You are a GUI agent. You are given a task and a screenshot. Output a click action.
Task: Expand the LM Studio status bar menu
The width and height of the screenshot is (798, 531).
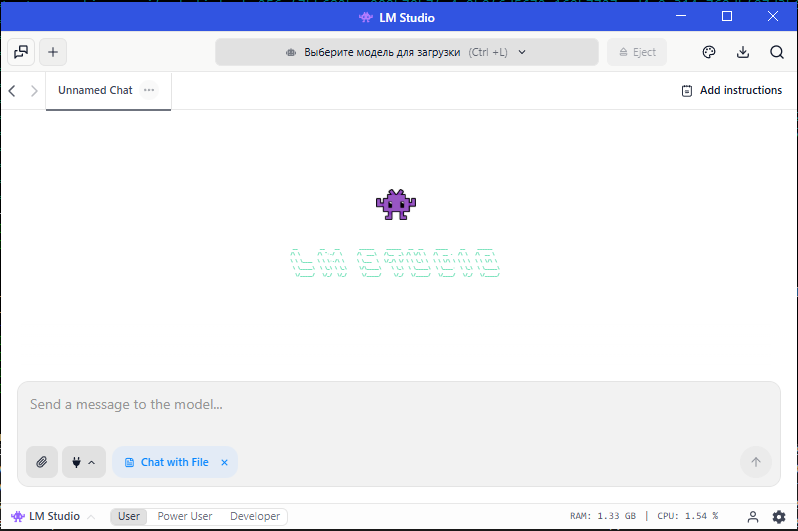54,517
